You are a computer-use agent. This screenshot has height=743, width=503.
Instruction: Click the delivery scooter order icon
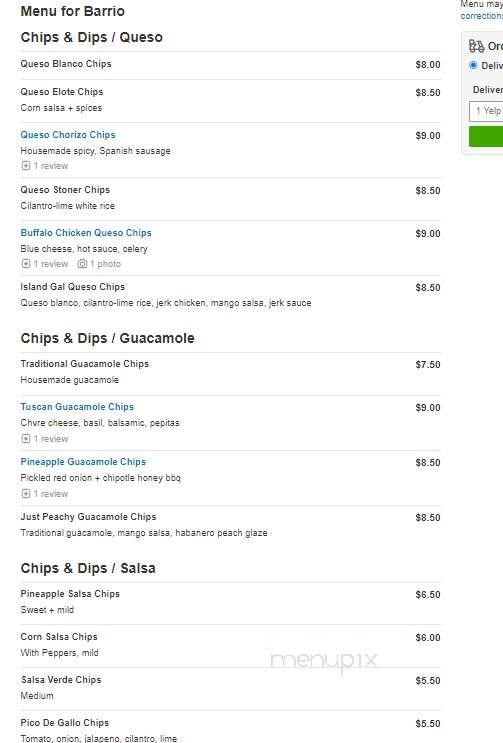476,46
